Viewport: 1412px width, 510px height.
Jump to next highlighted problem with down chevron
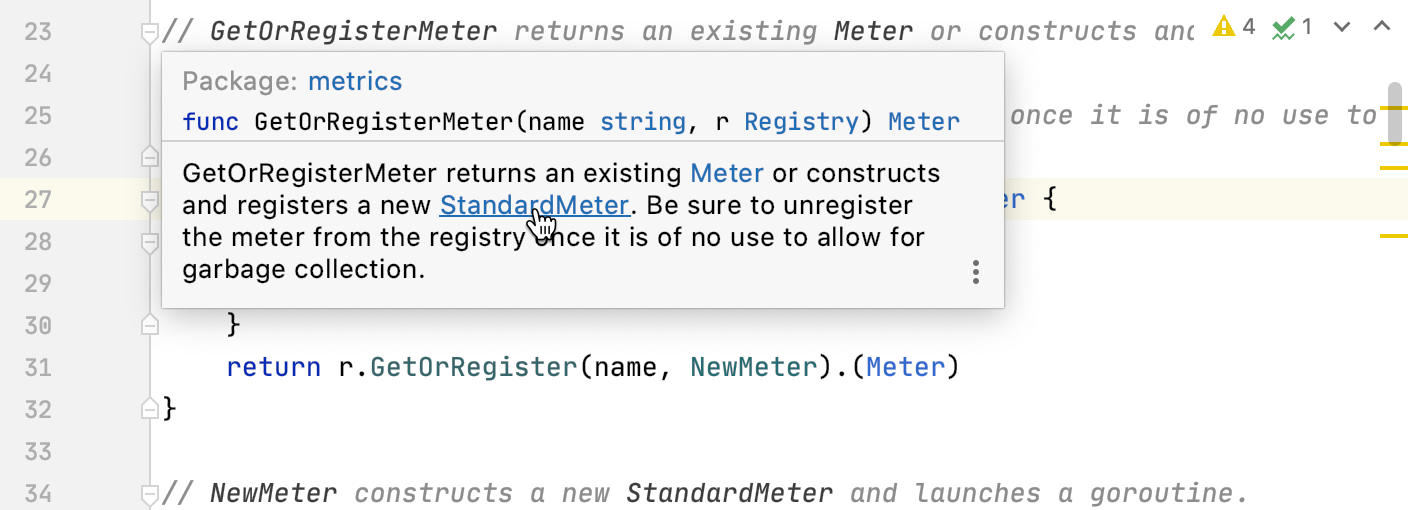point(1343,27)
